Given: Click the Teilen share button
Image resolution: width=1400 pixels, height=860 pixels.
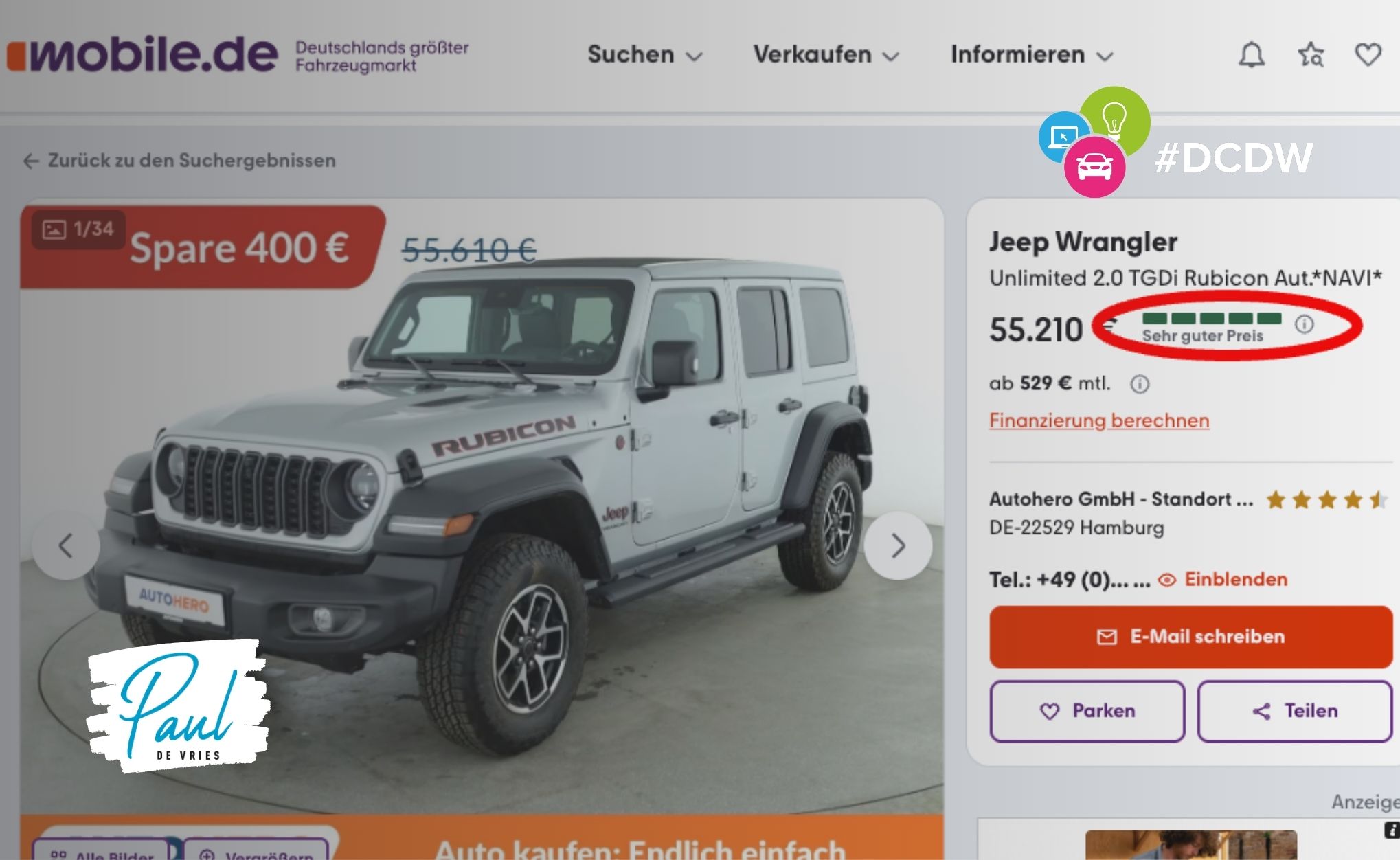Looking at the screenshot, I should [1295, 711].
